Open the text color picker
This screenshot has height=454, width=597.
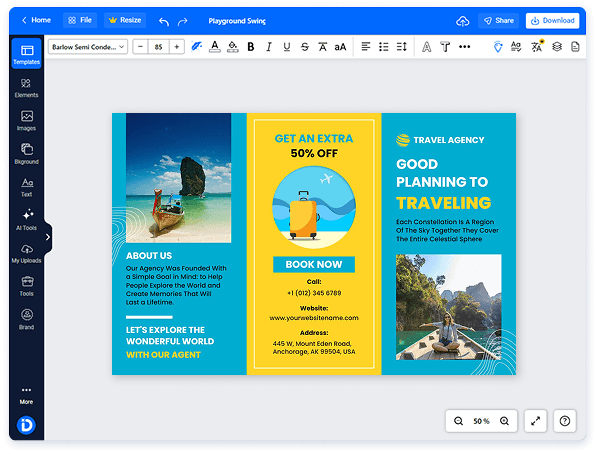click(215, 46)
